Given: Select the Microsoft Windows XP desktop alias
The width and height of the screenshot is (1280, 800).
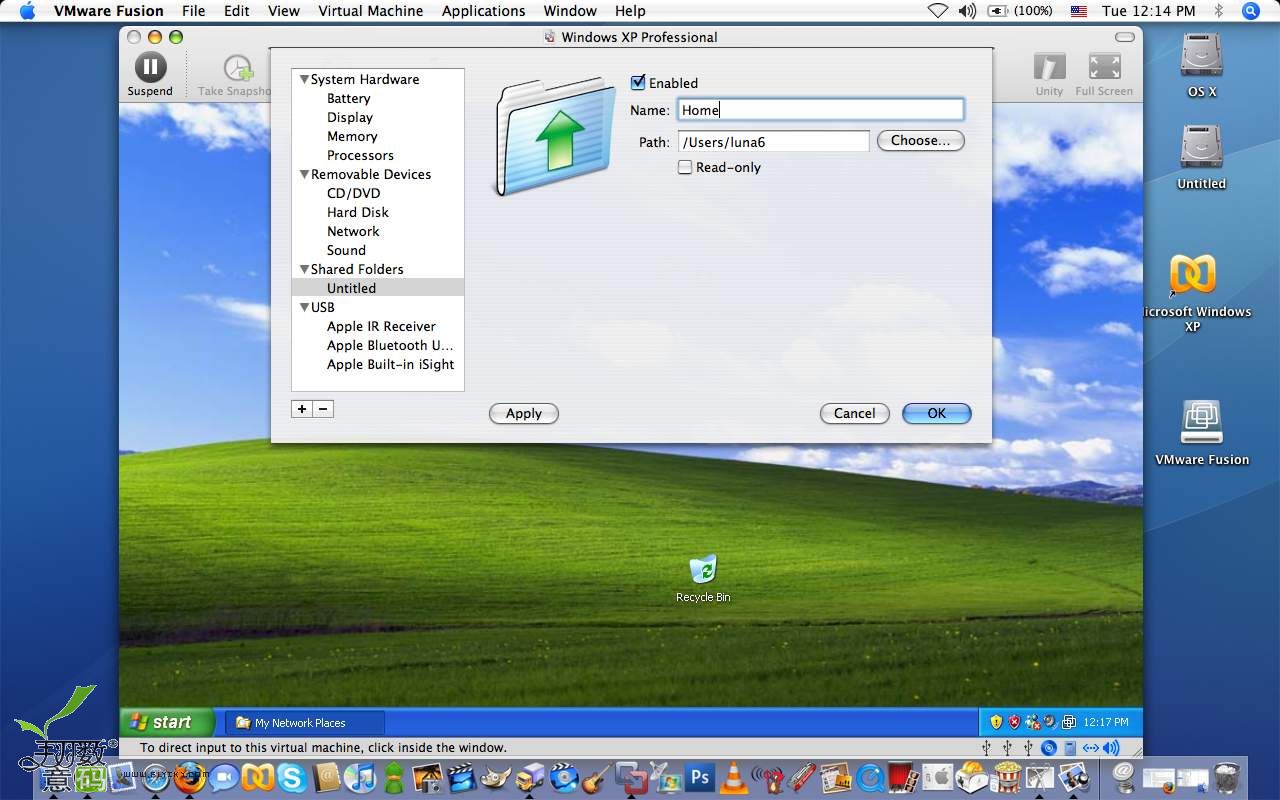Looking at the screenshot, I should [x=1193, y=274].
